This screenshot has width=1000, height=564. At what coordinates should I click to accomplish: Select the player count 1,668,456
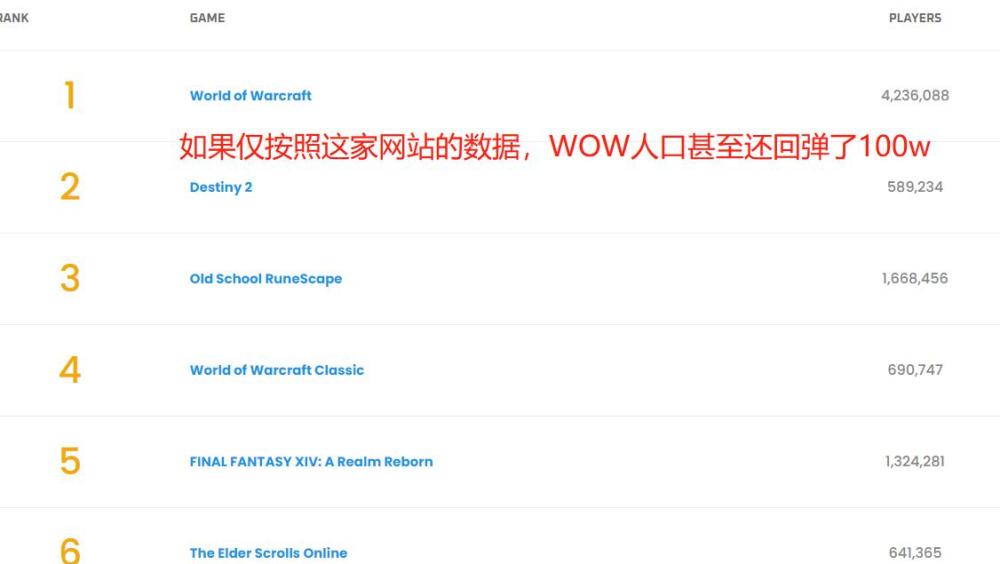915,278
